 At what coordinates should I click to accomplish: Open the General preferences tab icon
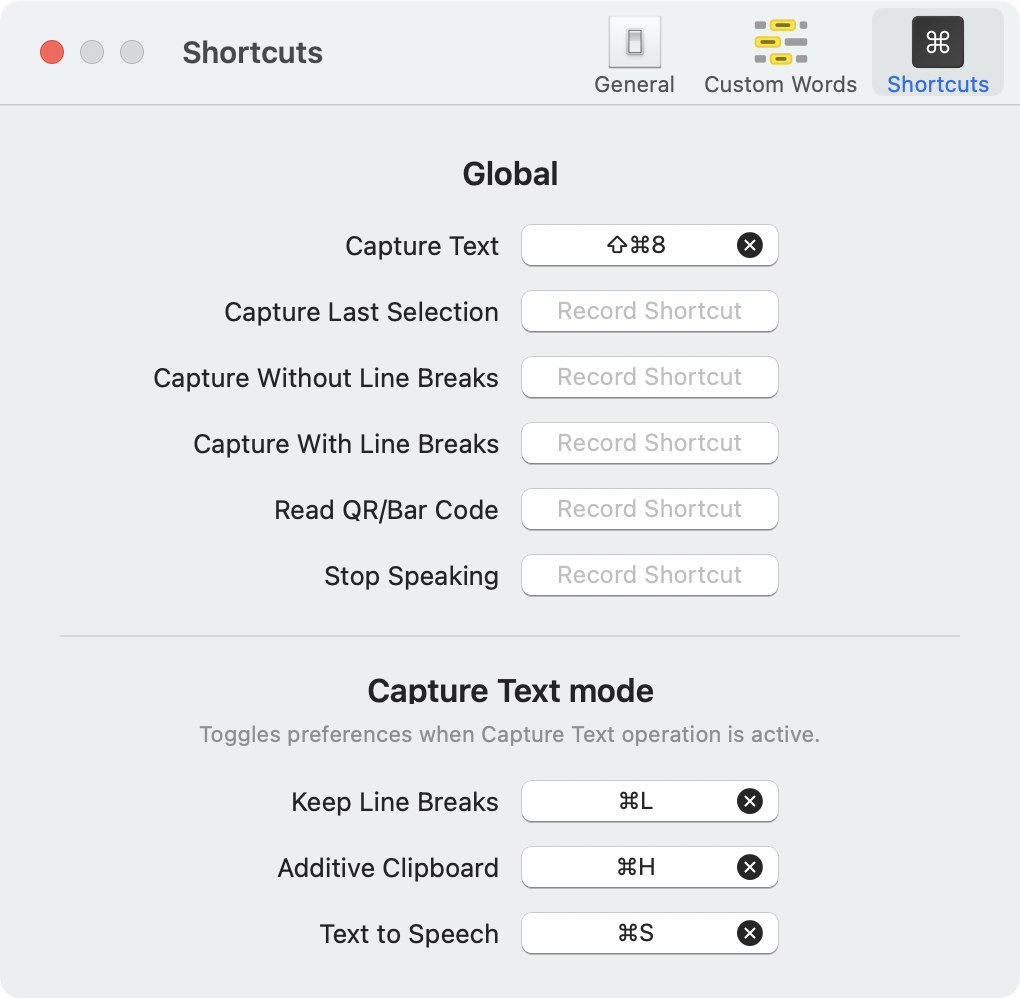point(634,42)
